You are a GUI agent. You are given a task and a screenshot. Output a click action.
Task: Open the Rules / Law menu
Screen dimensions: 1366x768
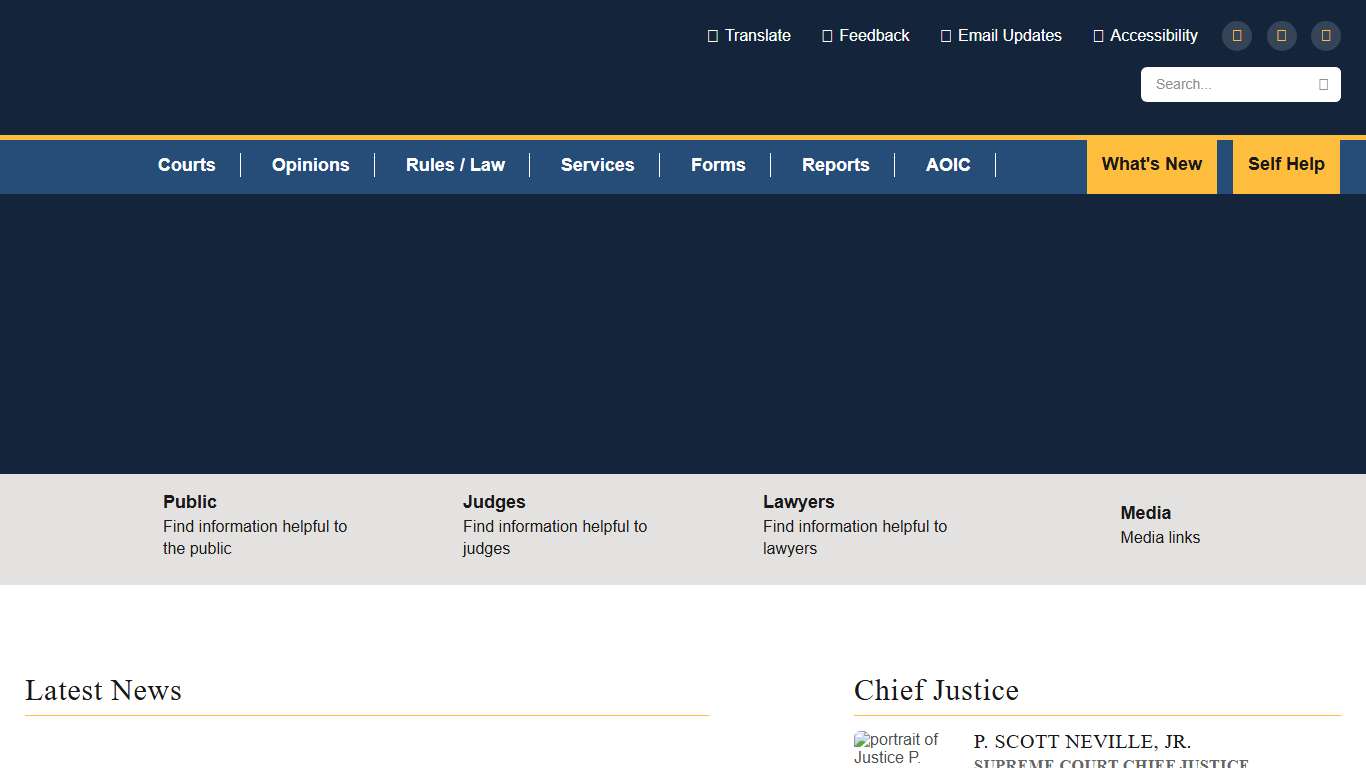455,165
